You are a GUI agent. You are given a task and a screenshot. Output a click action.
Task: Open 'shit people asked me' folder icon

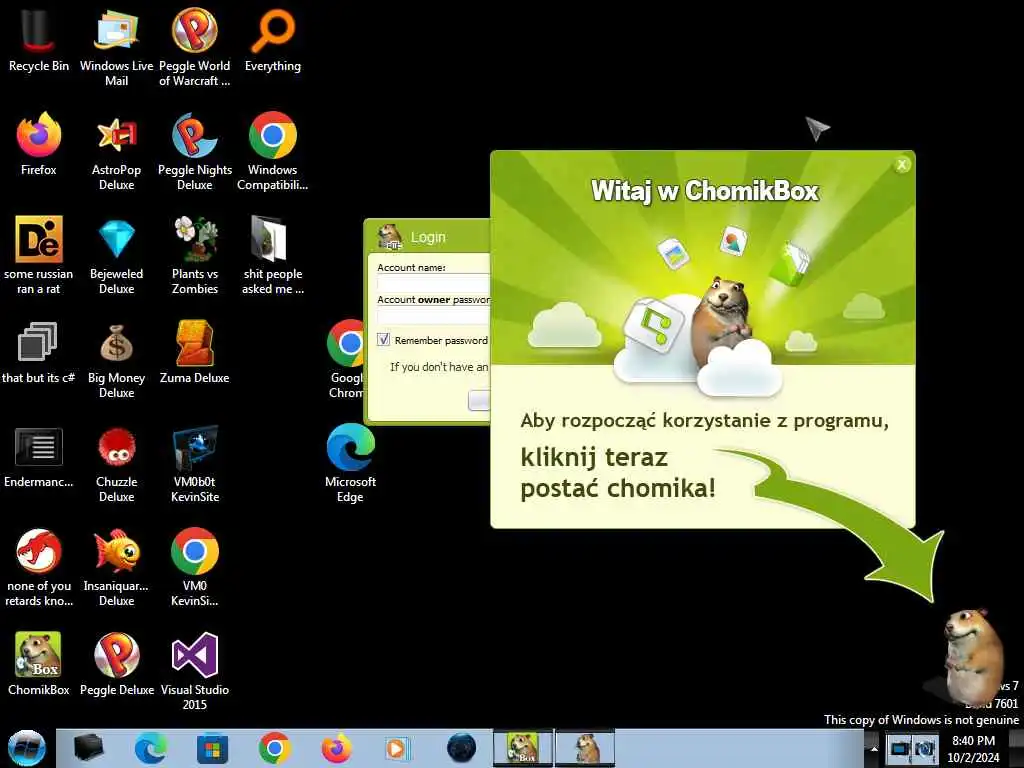pyautogui.click(x=273, y=255)
